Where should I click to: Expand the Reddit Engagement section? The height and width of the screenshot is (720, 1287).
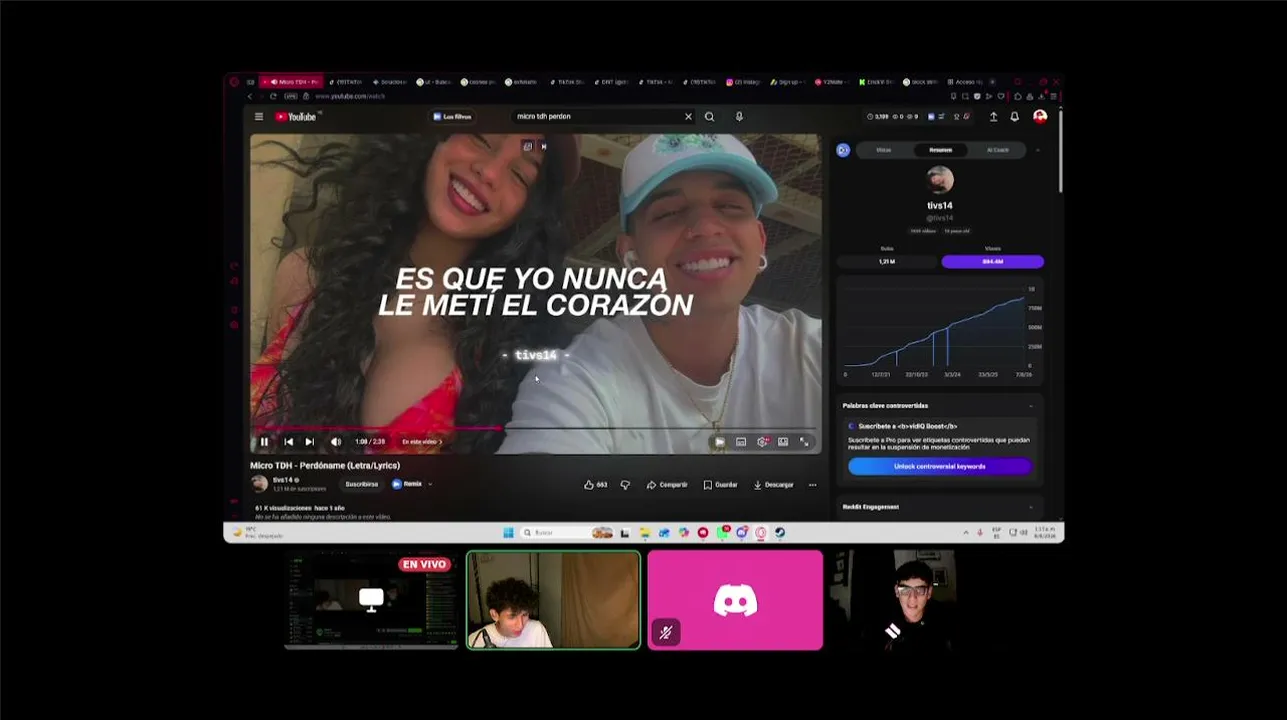point(1031,507)
